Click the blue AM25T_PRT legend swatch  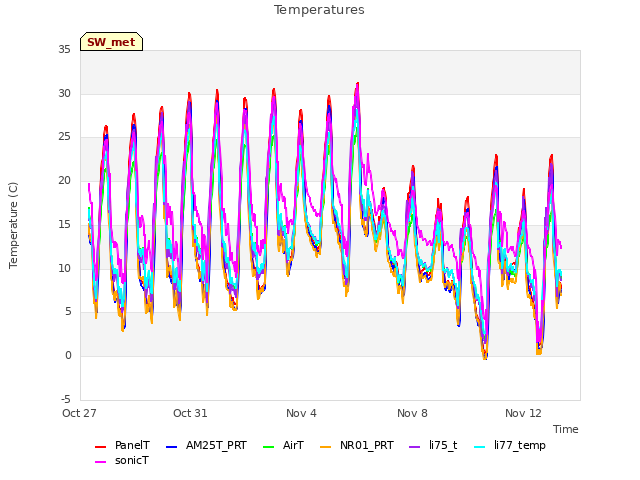(x=172, y=447)
